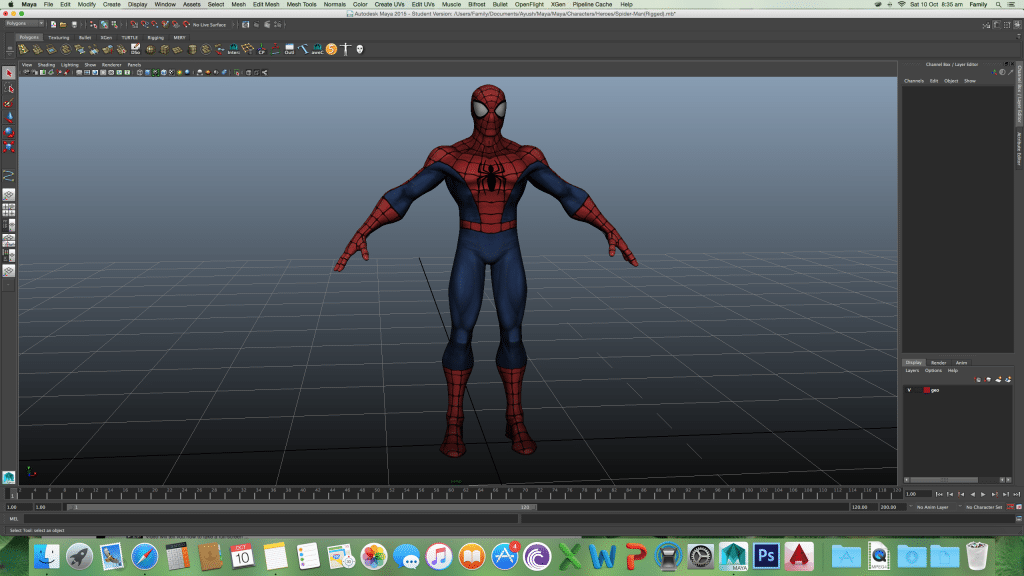Select the Render layer tab
Image resolution: width=1024 pixels, height=576 pixels.
(938, 362)
